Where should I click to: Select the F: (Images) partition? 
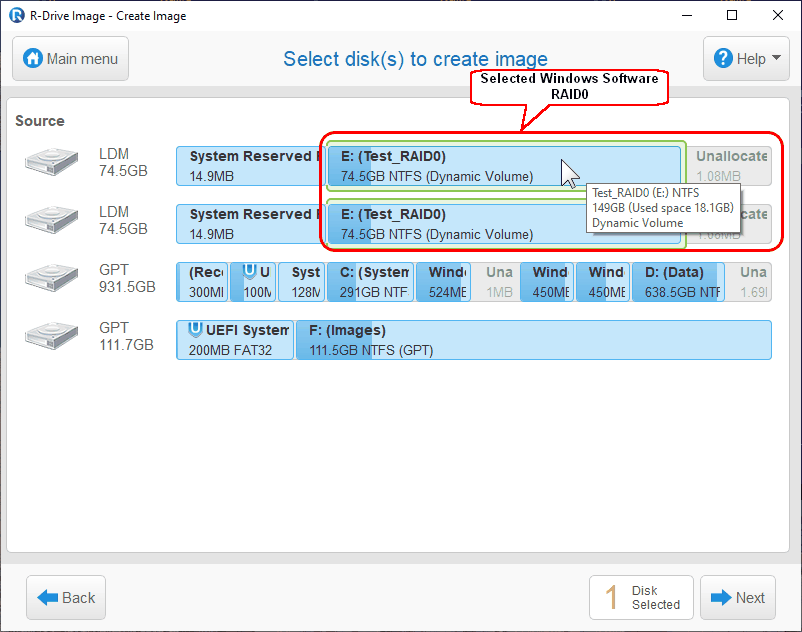pyautogui.click(x=532, y=340)
